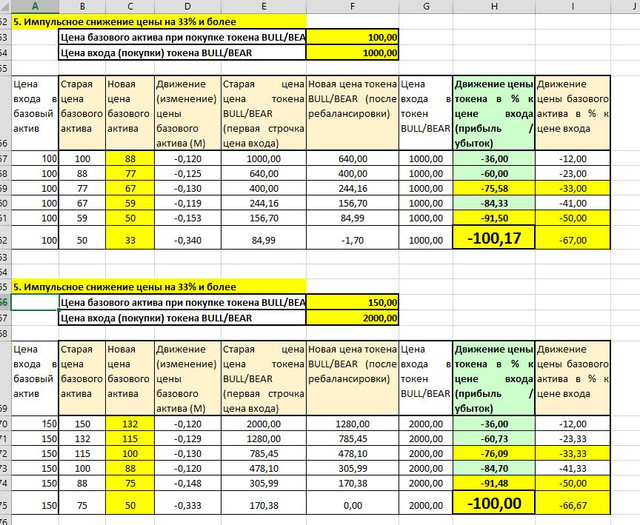Select green cell showing -84,33

494,203
